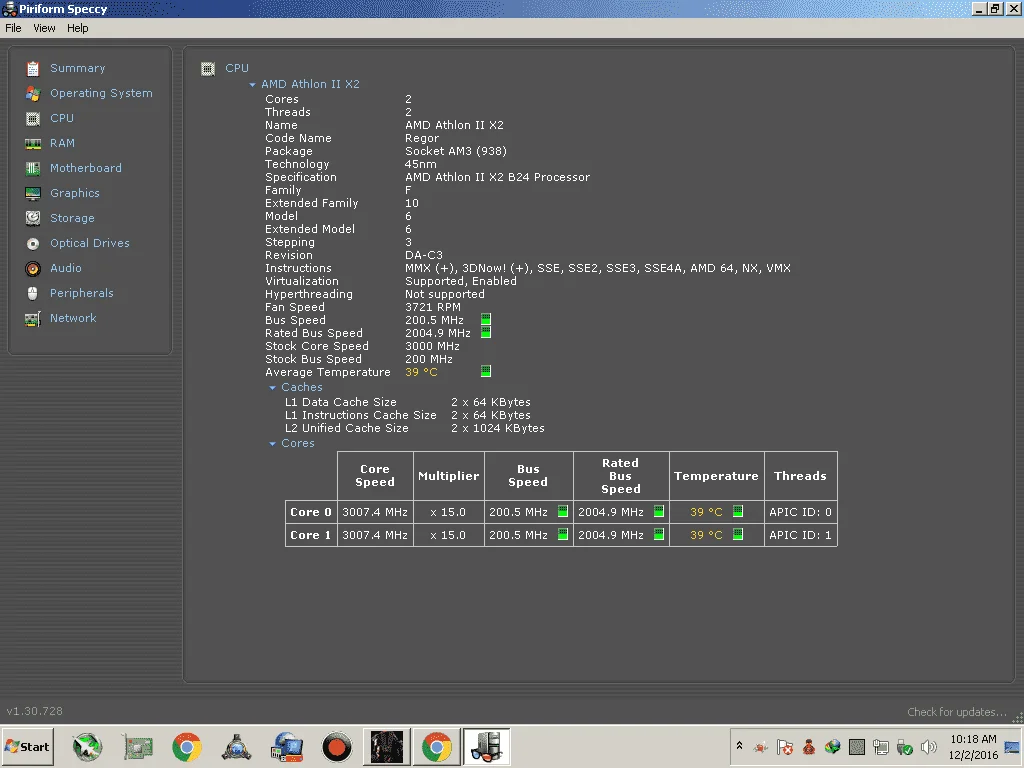Screen dimensions: 1024x768
Task: Open first Chrome icon on taskbar
Action: (x=187, y=747)
